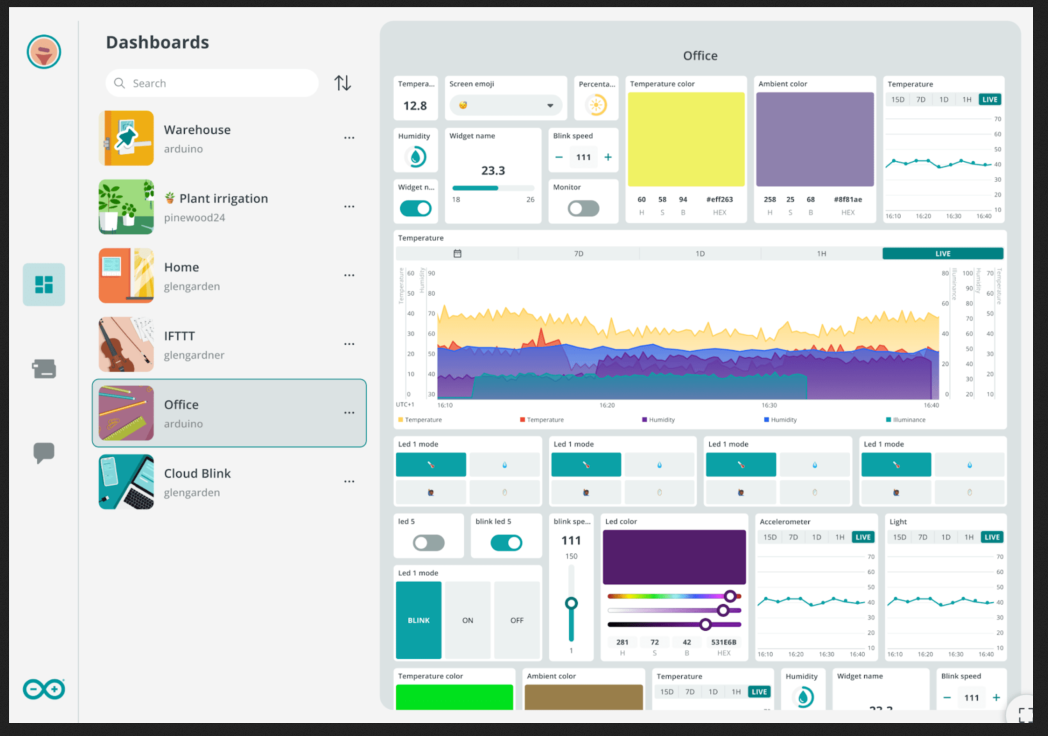Click the Widget name 23.3 progress bar
1048x736 pixels.
tap(493, 188)
